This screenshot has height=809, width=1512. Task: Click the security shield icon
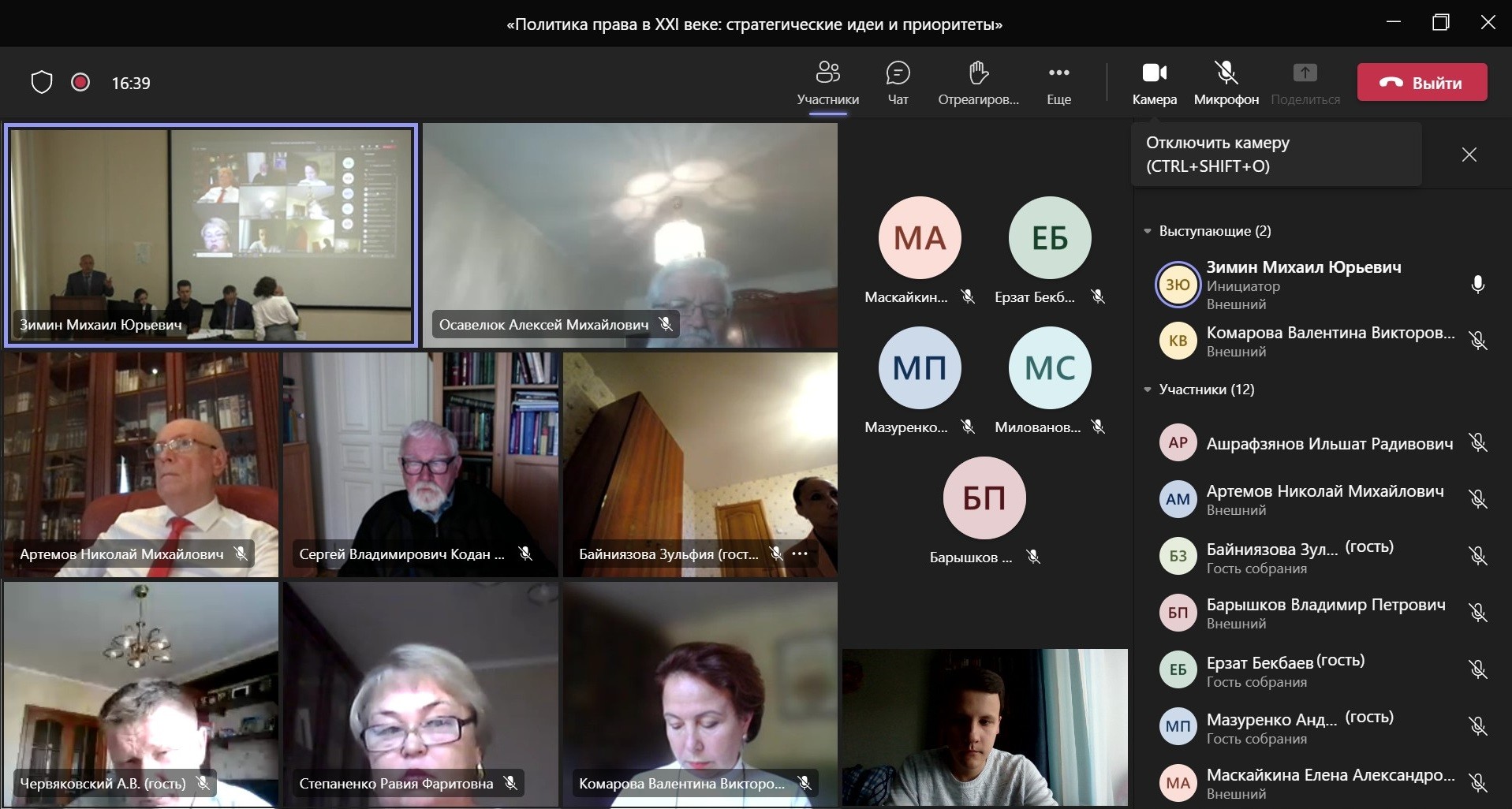click(x=42, y=83)
